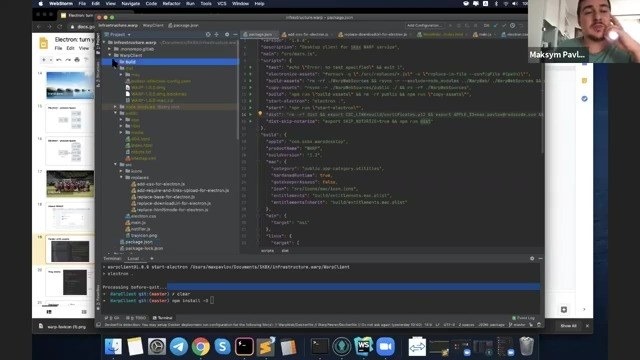The image size is (640, 360).
Task: Click the dist breadcrumb below the editor
Action: tap(285, 251)
